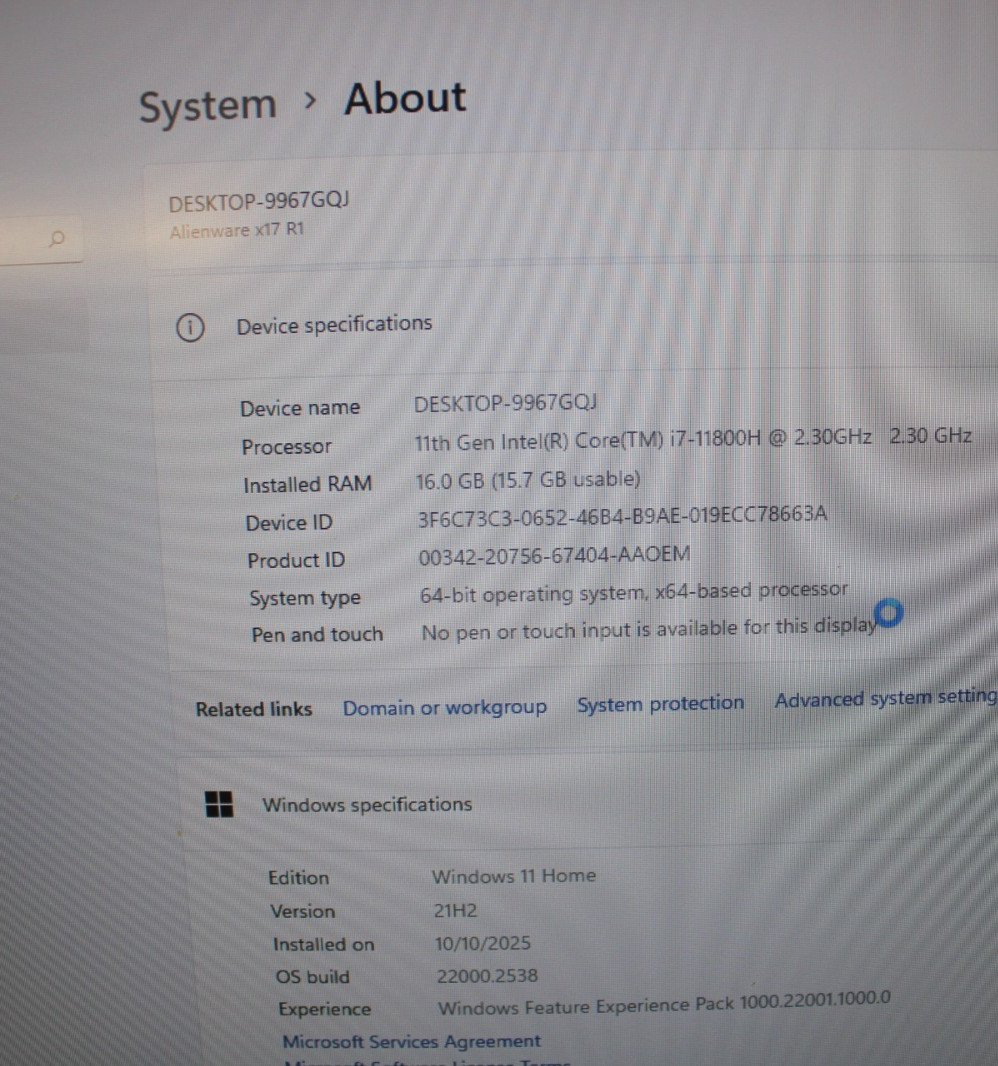Screen dimensions: 998x1066
Task: Click the OS build label
Action: [312, 977]
